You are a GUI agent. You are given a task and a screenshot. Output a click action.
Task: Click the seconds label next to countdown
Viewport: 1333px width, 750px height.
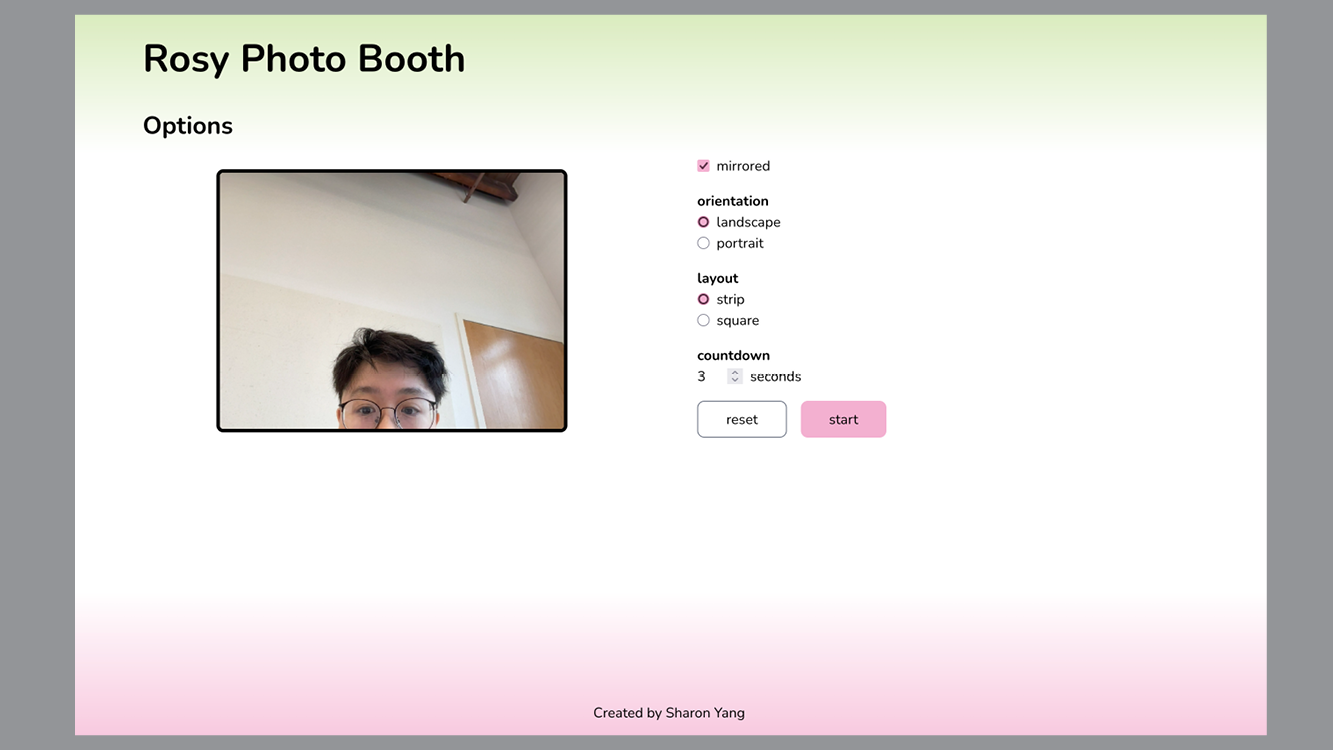pos(775,376)
